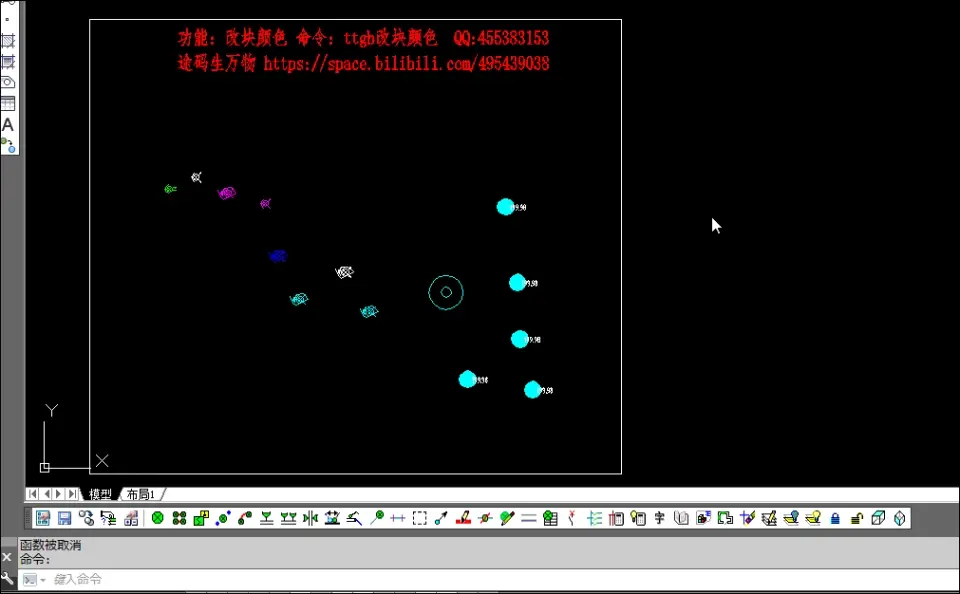Click the blue padlock lock icon
Viewport: 960px width, 594px height.
[835, 519]
